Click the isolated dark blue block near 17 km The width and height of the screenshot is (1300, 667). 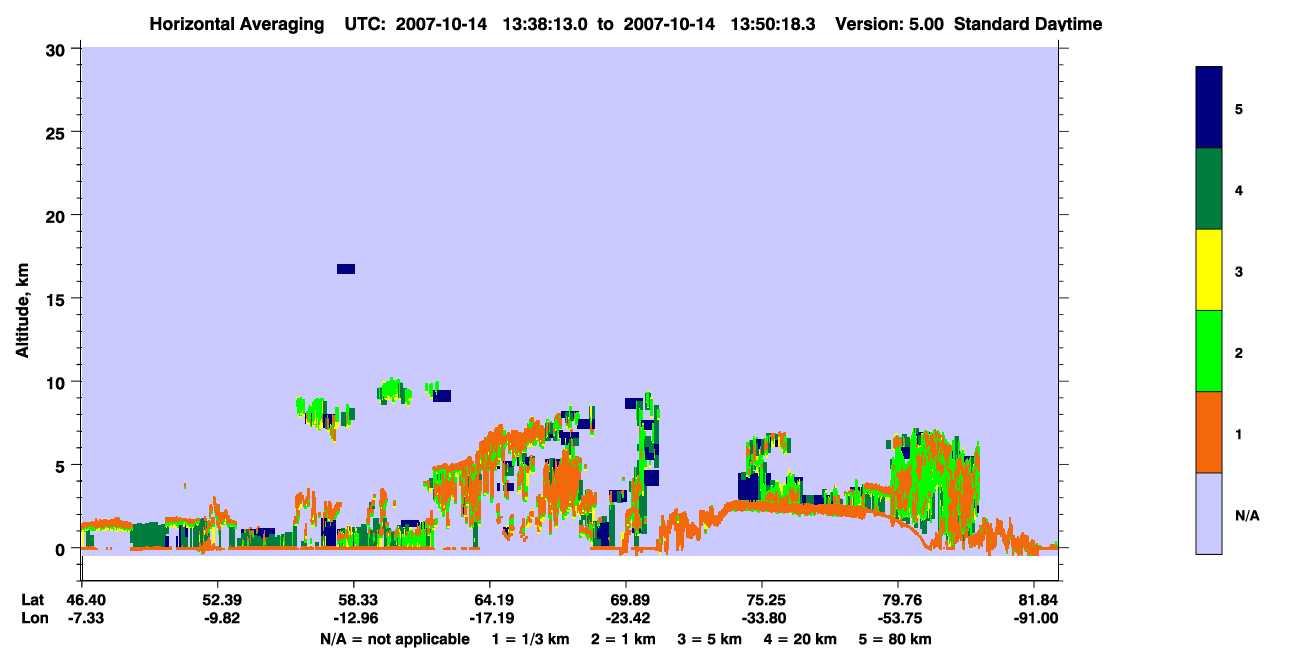346,268
